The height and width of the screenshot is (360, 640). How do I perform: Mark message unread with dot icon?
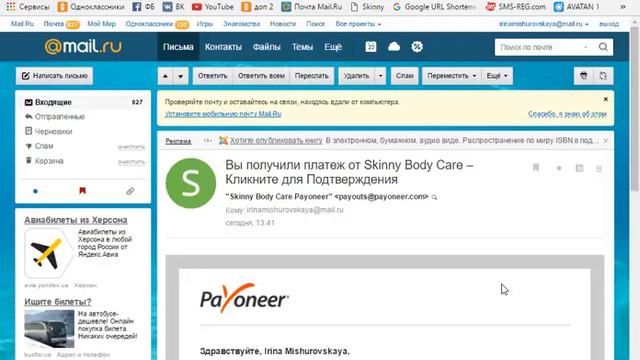tap(559, 168)
